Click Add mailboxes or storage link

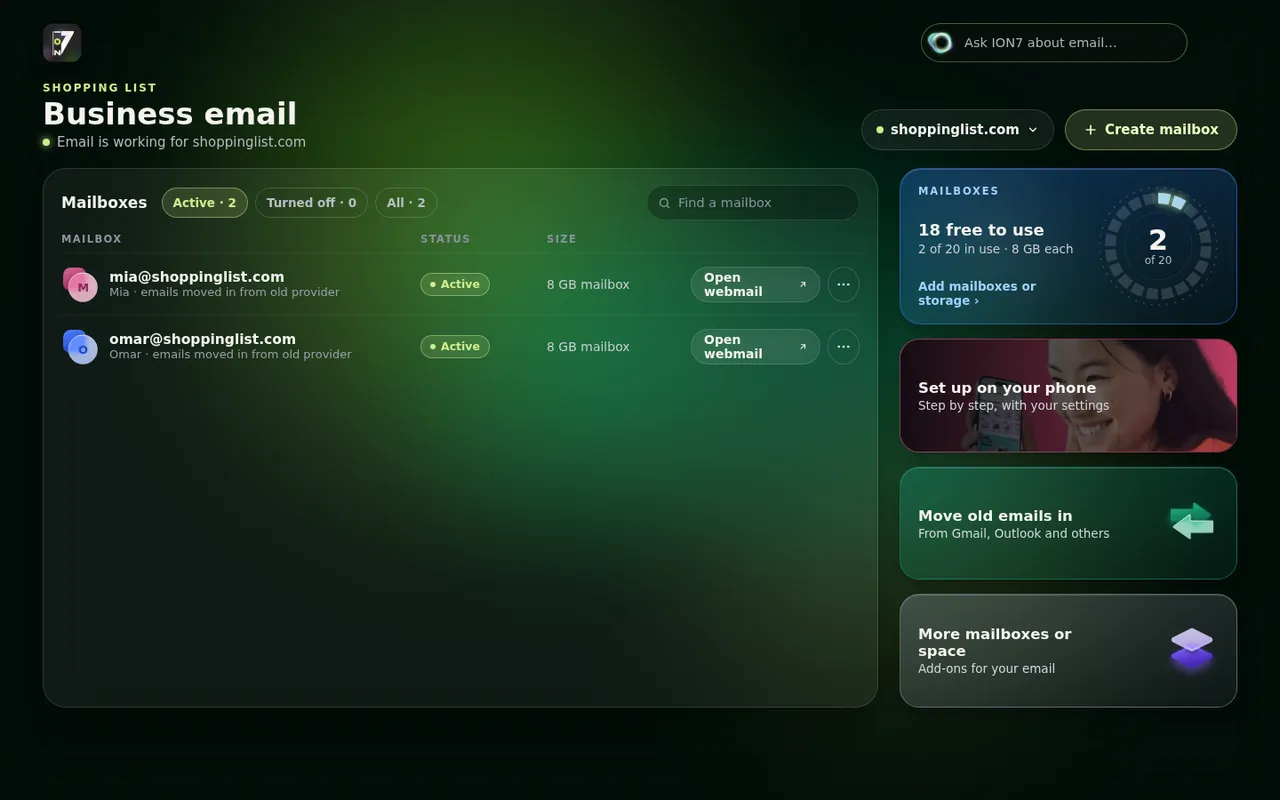pos(977,293)
